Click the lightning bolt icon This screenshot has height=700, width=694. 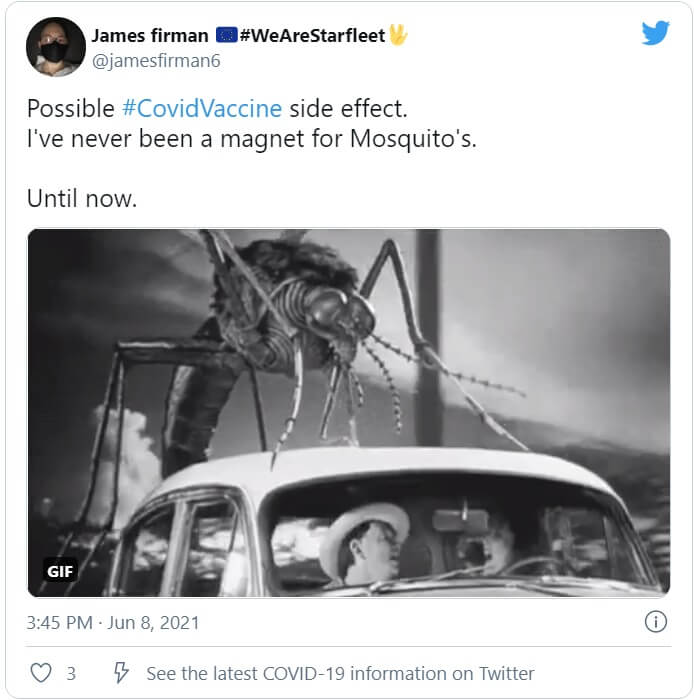click(x=119, y=673)
